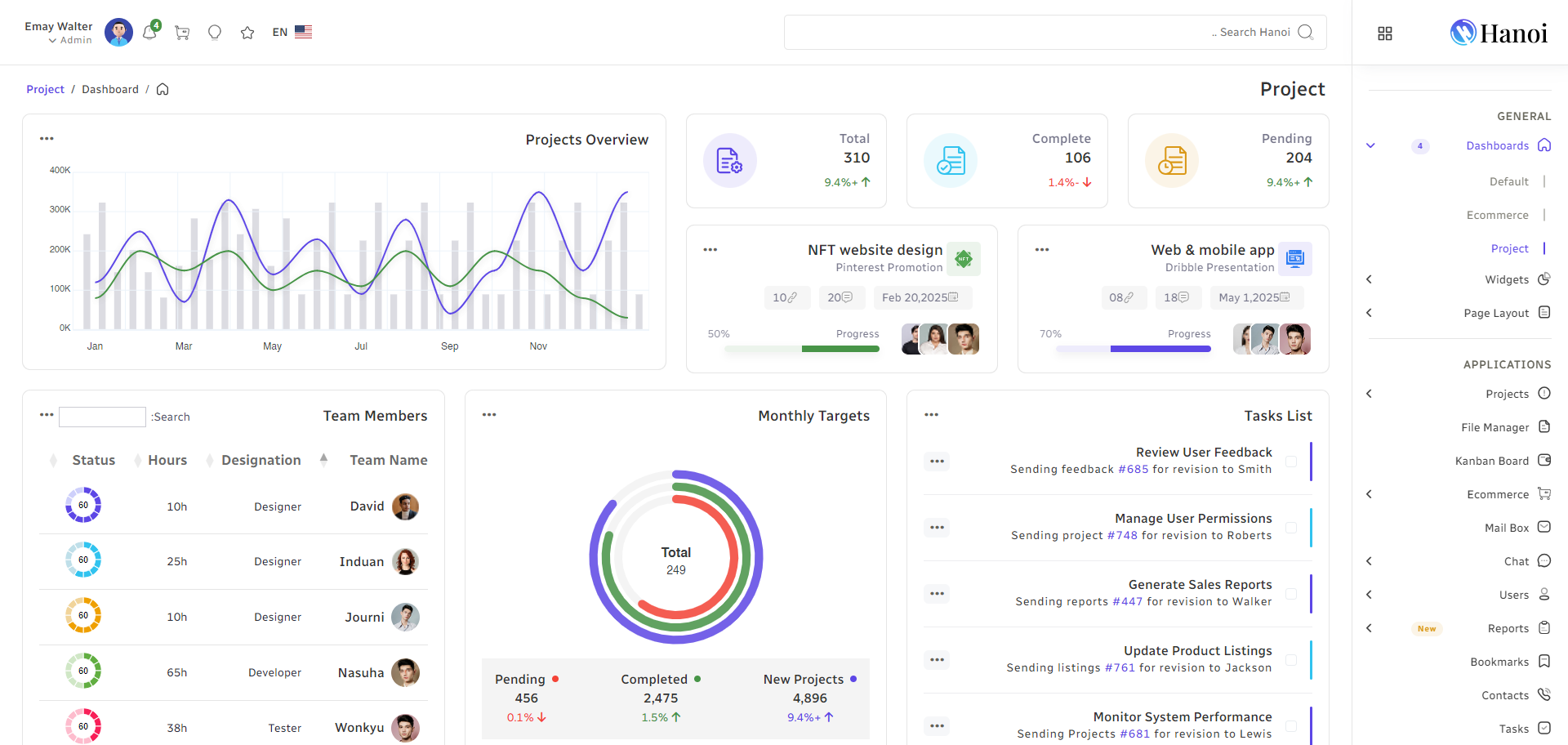Viewport: 1568px width, 745px height.
Task: Open the notifications bell icon
Action: click(149, 33)
